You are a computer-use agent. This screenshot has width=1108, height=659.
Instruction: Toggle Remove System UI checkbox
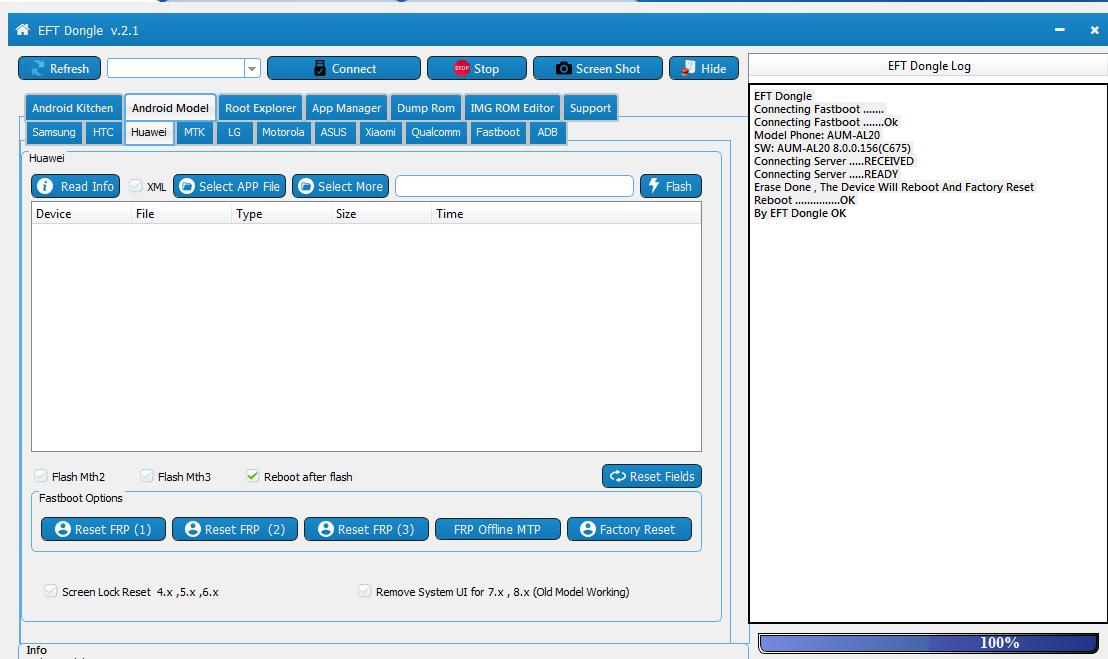point(364,591)
